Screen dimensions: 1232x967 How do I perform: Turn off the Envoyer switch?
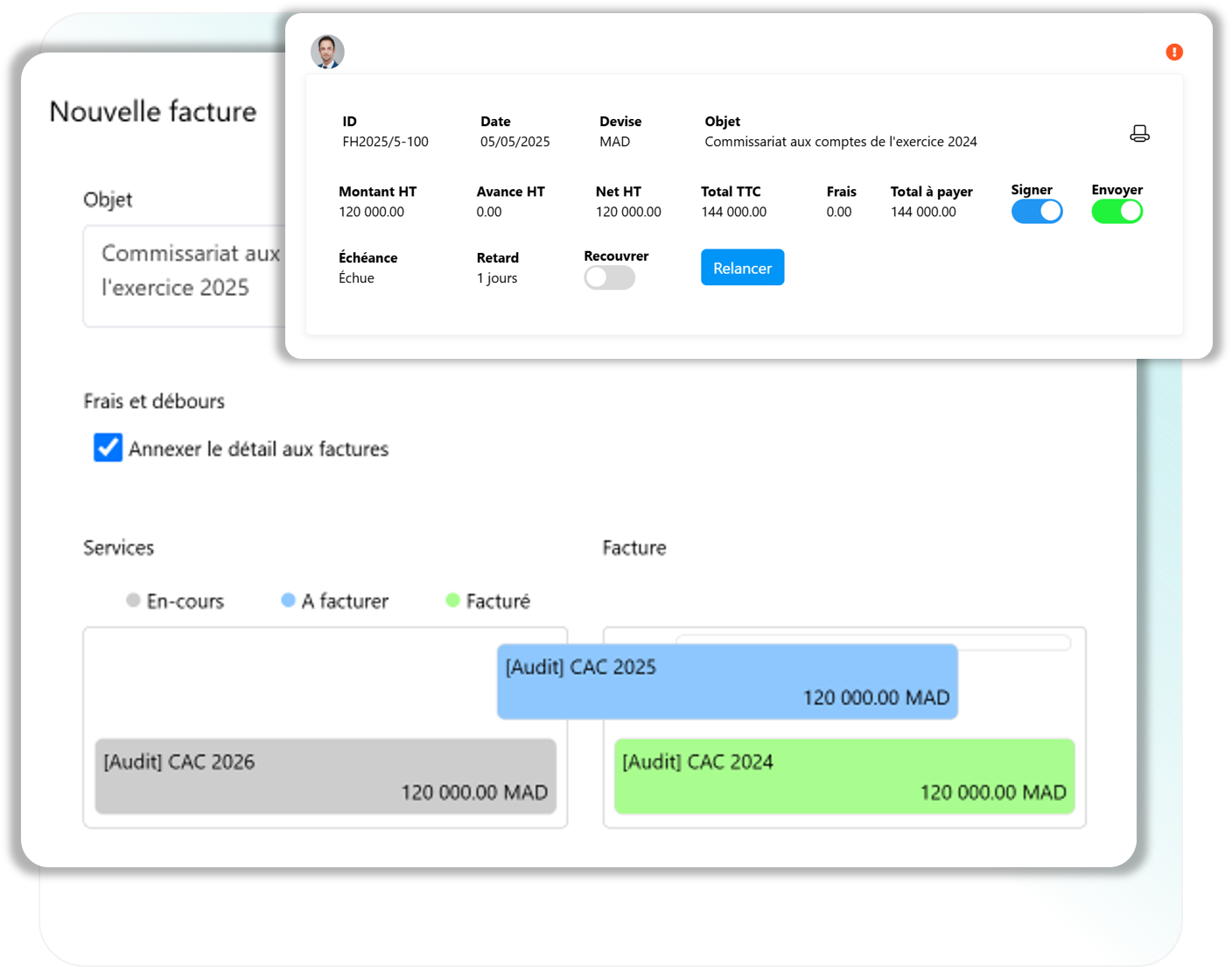[1116, 212]
